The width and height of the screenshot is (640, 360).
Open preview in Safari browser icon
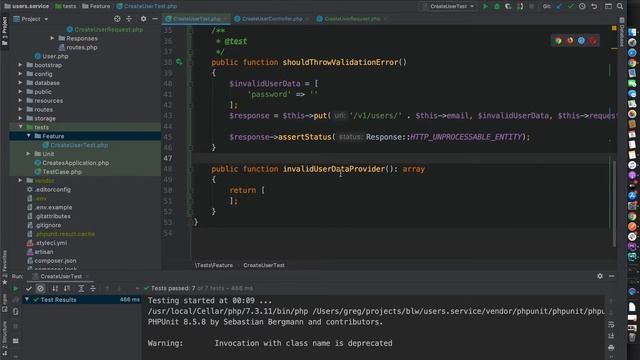coord(581,40)
